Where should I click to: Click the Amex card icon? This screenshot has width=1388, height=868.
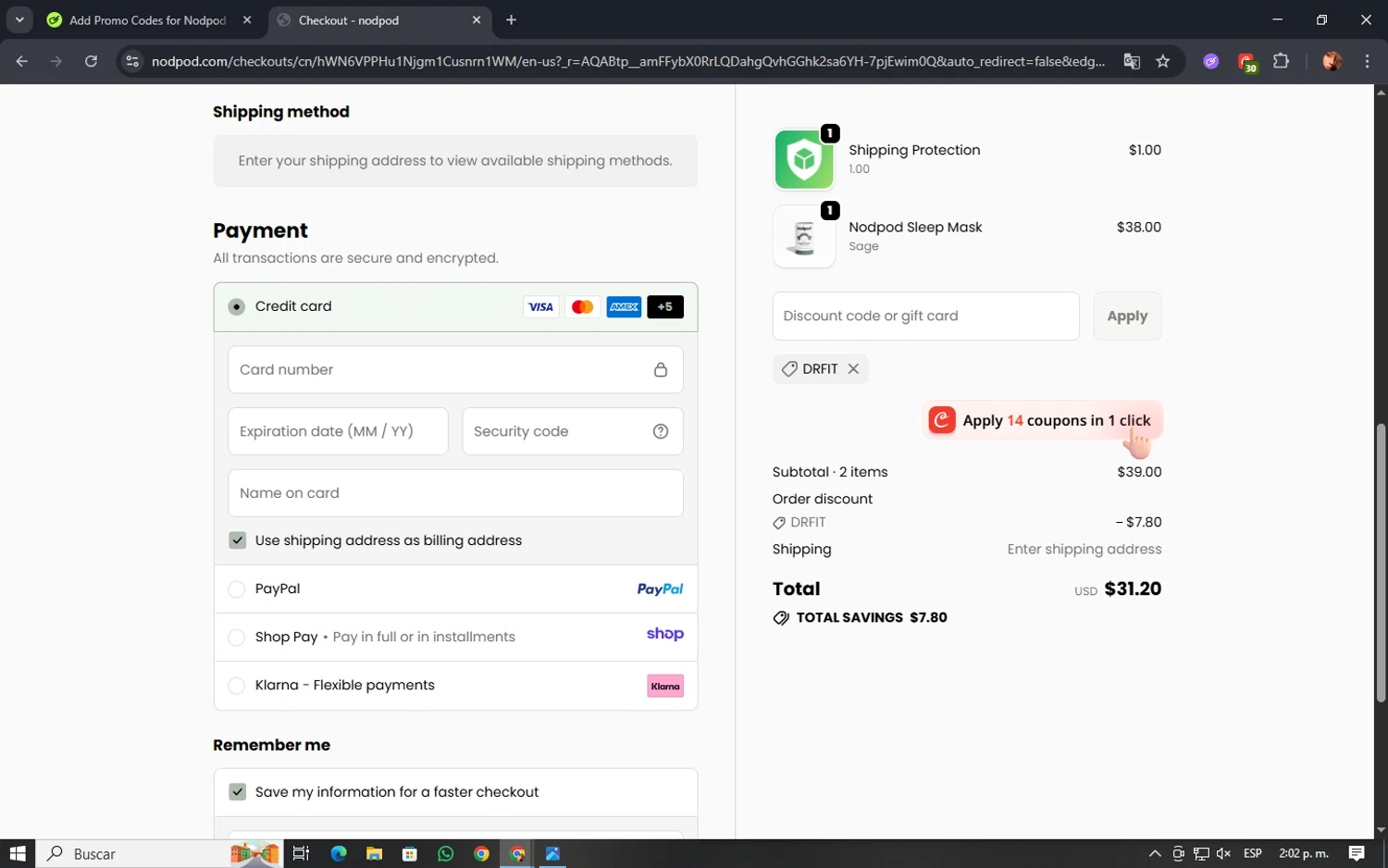click(x=624, y=307)
